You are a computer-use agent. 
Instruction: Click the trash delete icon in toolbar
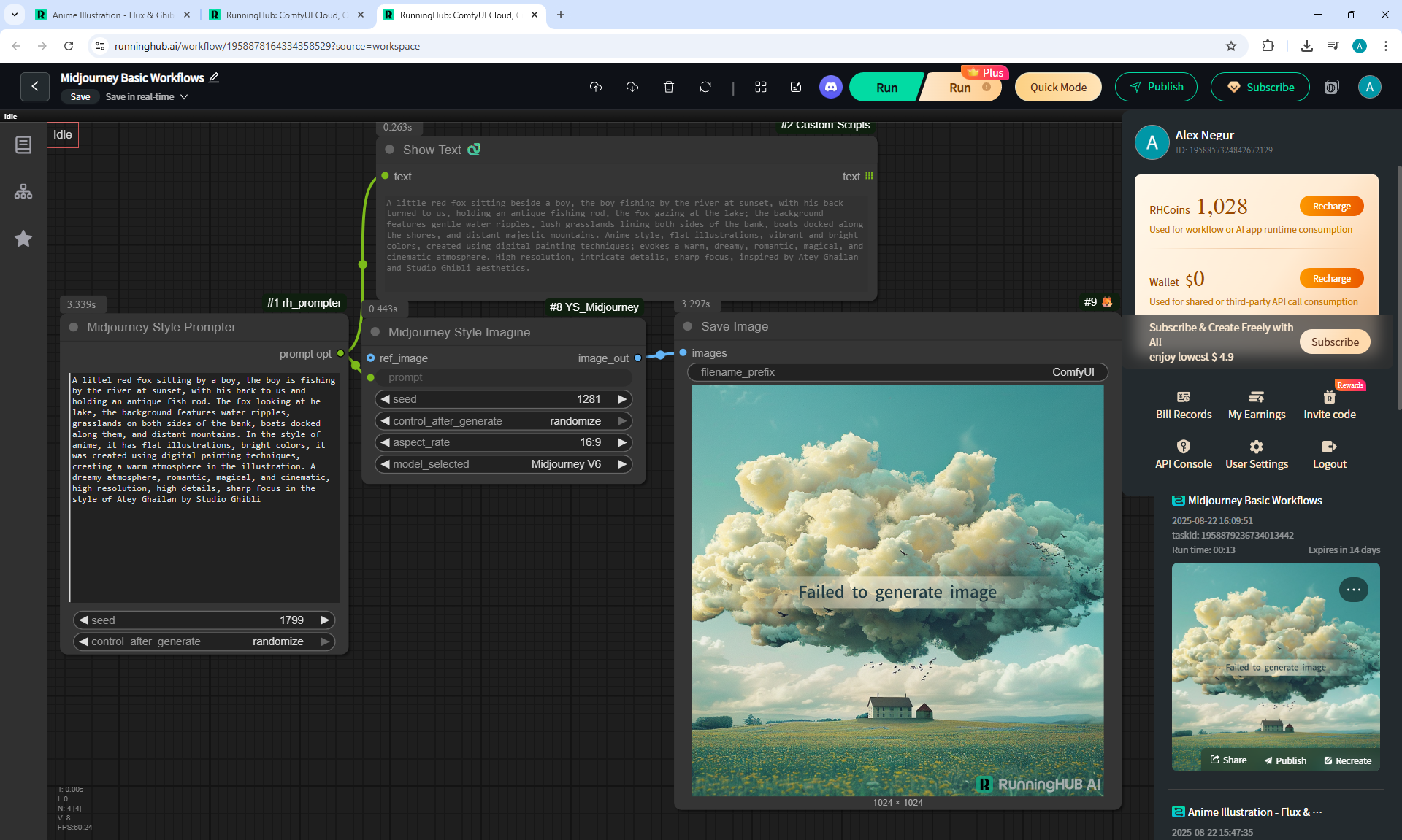point(669,87)
